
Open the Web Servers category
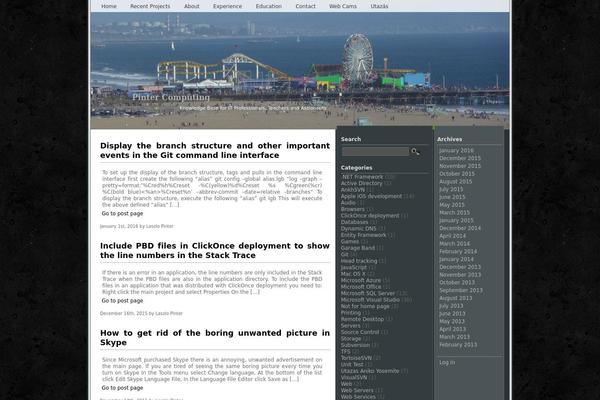pyautogui.click(x=357, y=391)
